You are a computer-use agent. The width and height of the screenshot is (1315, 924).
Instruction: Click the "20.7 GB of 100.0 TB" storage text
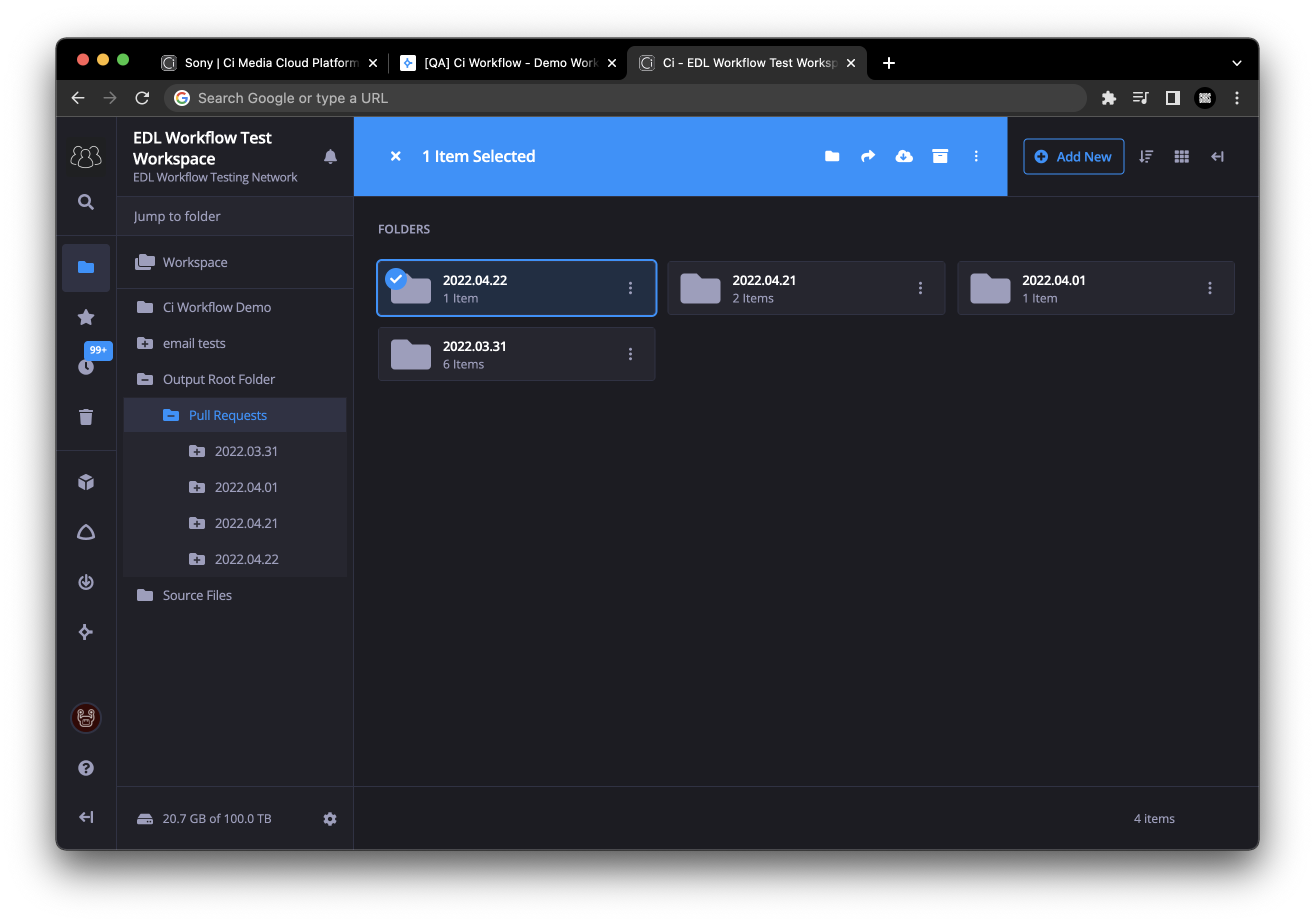217,818
